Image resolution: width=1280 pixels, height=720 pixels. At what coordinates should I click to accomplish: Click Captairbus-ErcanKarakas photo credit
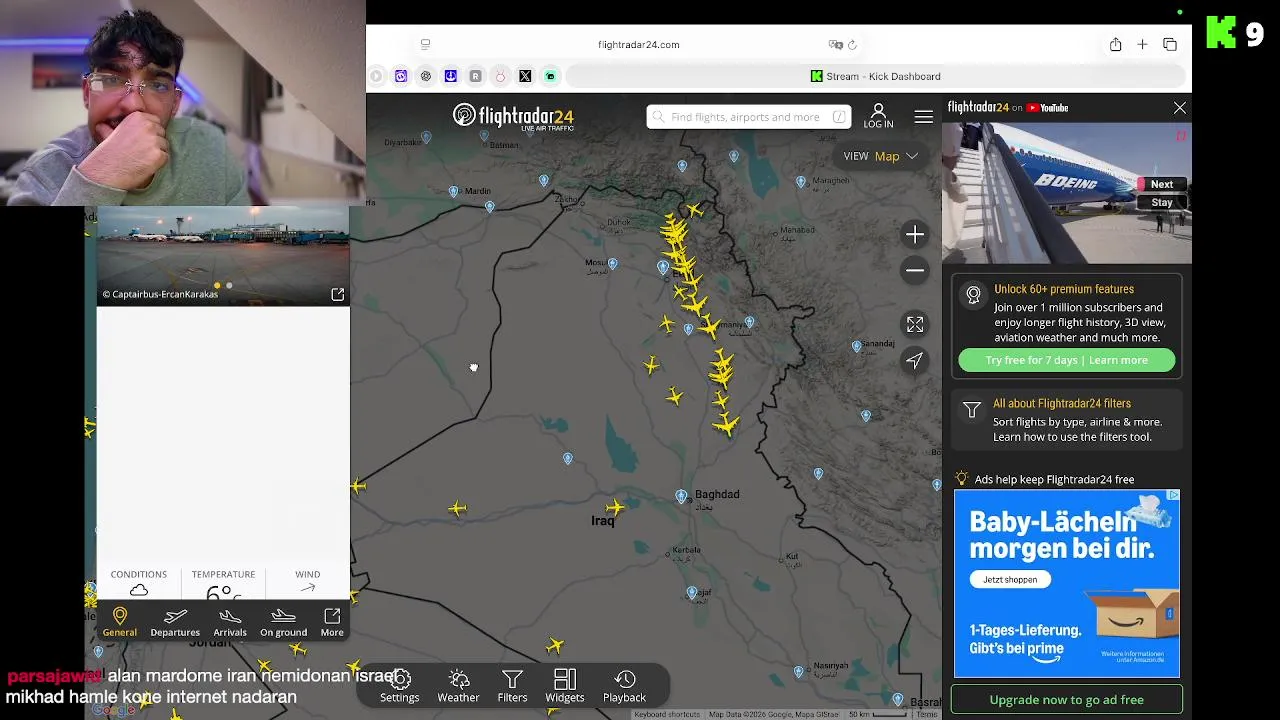[159, 294]
